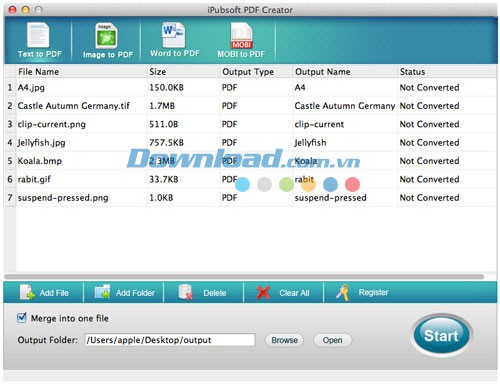This screenshot has width=500, height=387.
Task: Sort by File Name column header
Action: [x=82, y=72]
